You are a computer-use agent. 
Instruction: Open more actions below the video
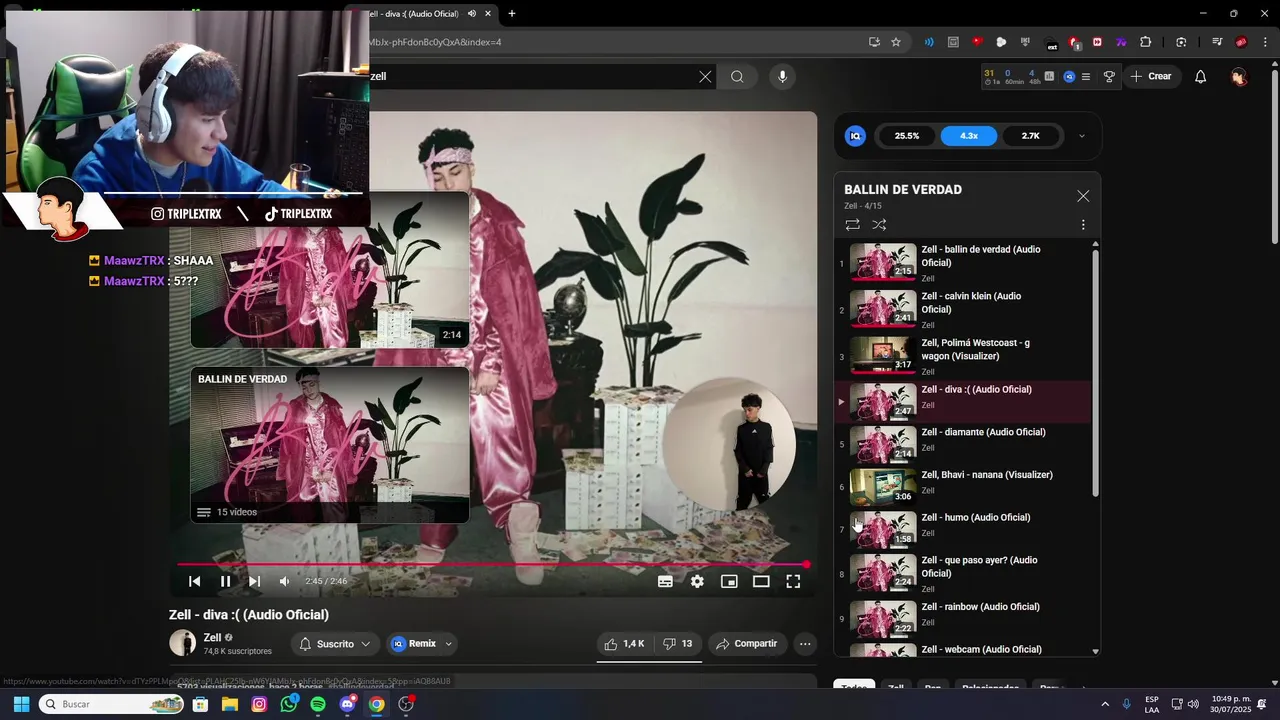805,644
